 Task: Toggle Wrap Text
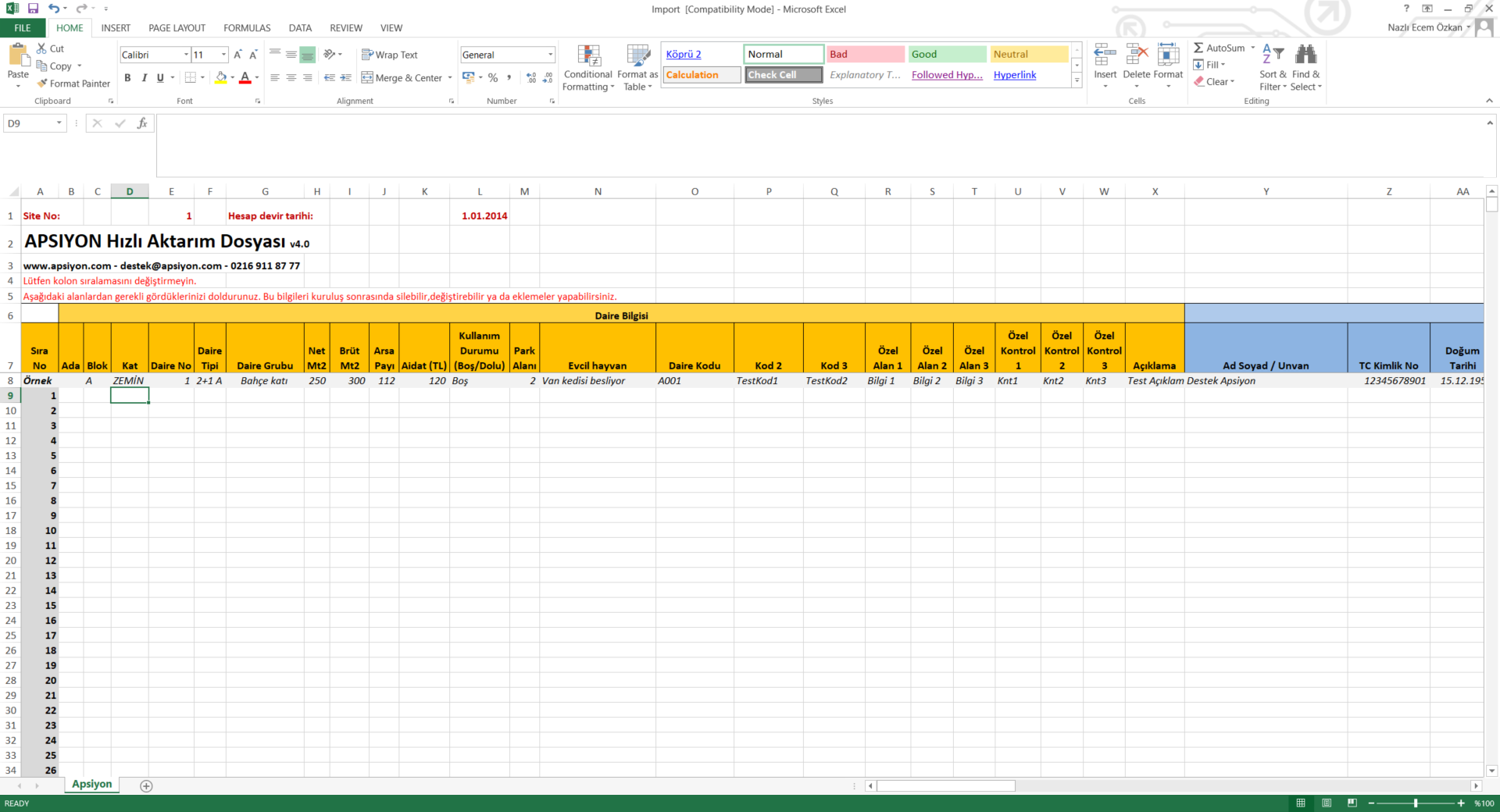pos(390,55)
